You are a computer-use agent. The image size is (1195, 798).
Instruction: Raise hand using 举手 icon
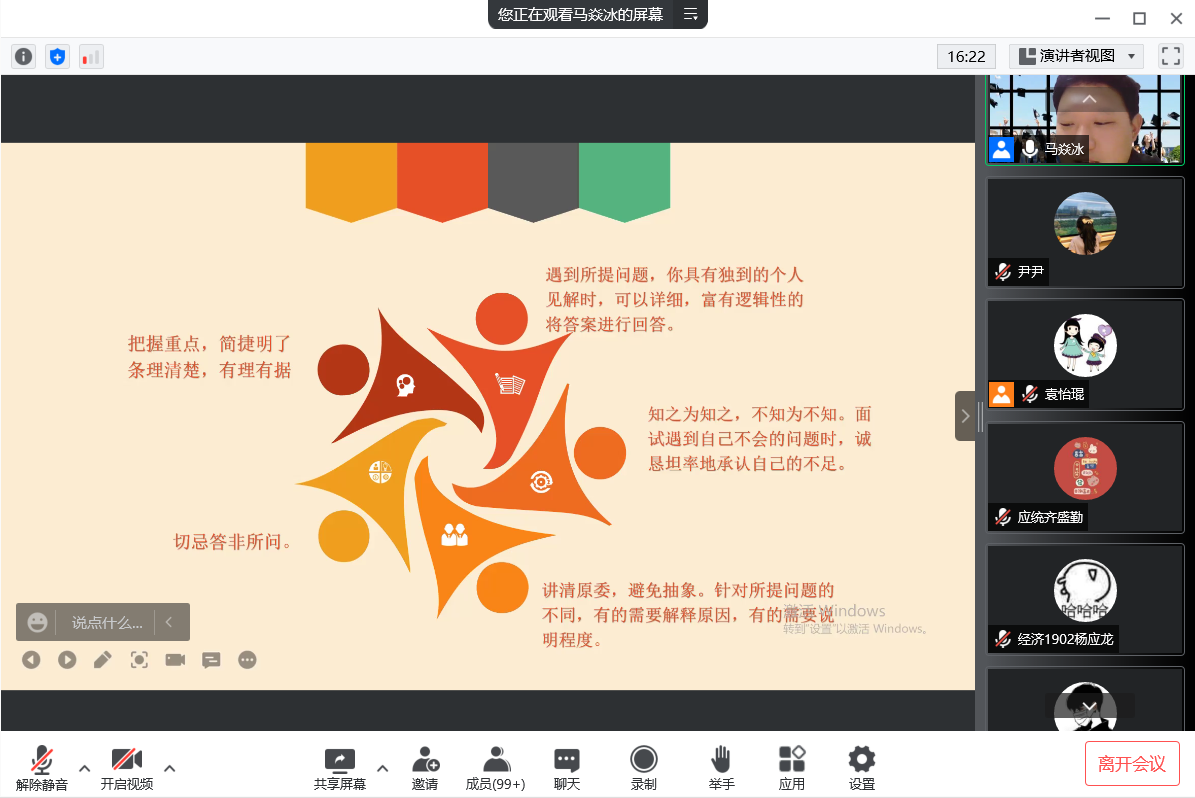[721, 767]
